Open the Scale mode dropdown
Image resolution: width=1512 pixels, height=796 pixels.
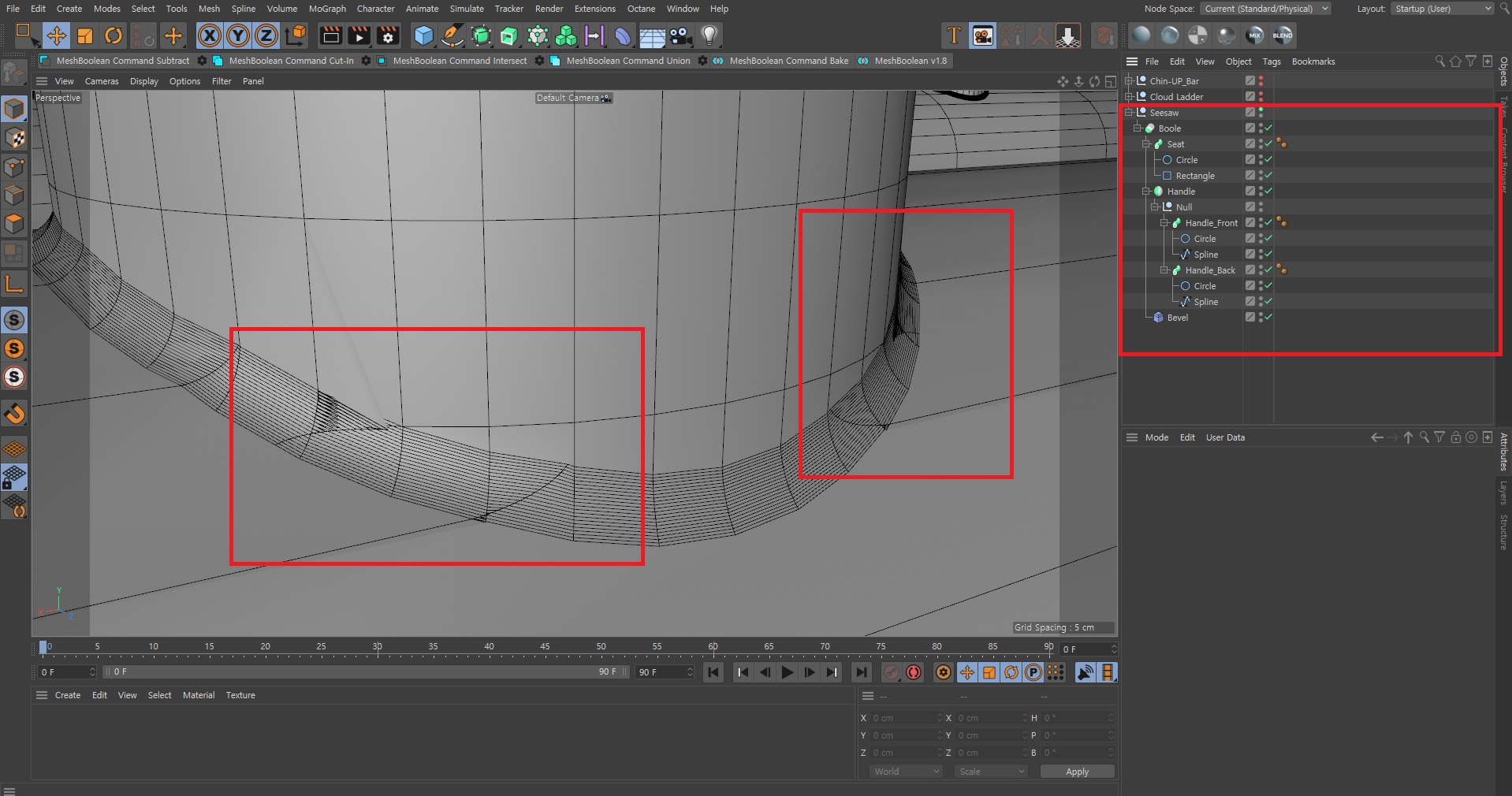pyautogui.click(x=991, y=772)
